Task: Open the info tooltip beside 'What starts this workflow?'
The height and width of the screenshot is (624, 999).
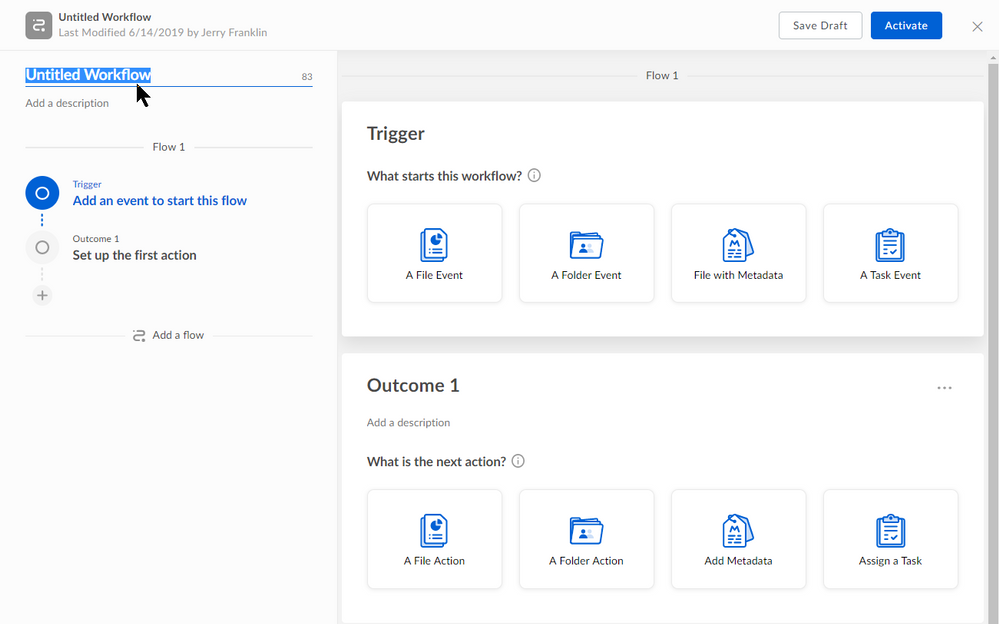Action: (x=534, y=175)
